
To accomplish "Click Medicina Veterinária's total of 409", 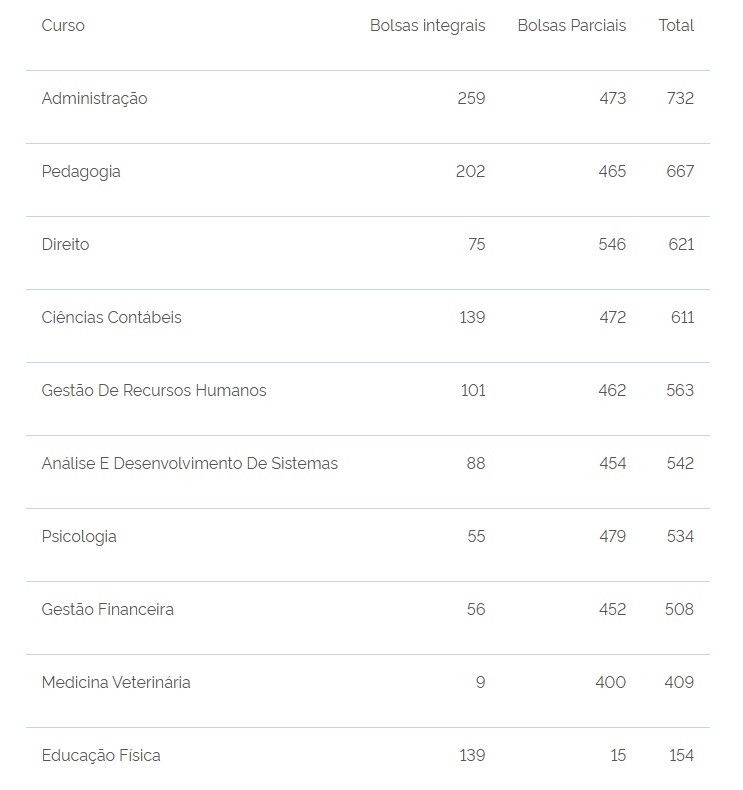I will (679, 683).
